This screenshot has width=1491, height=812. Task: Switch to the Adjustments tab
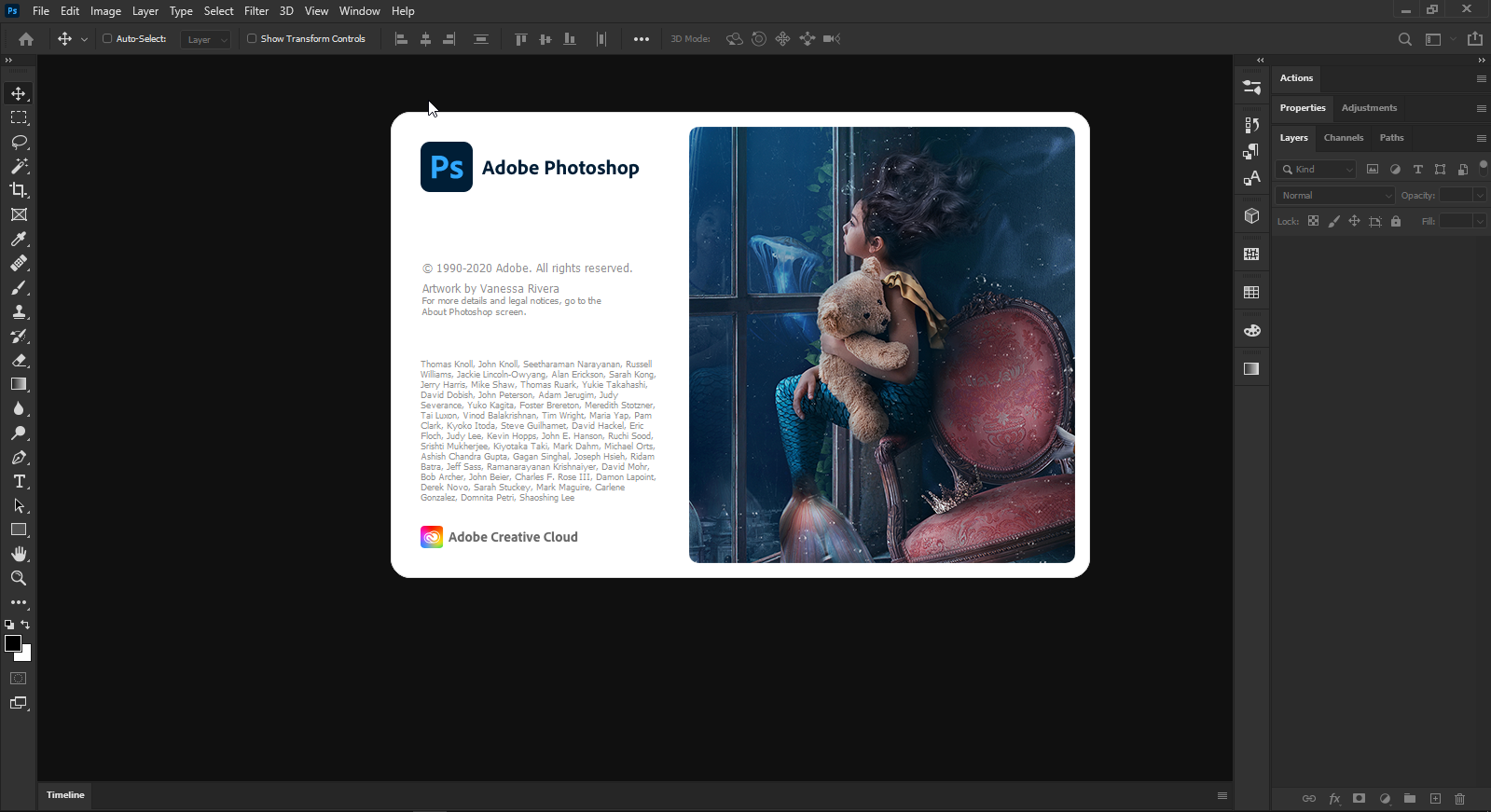(x=1369, y=108)
